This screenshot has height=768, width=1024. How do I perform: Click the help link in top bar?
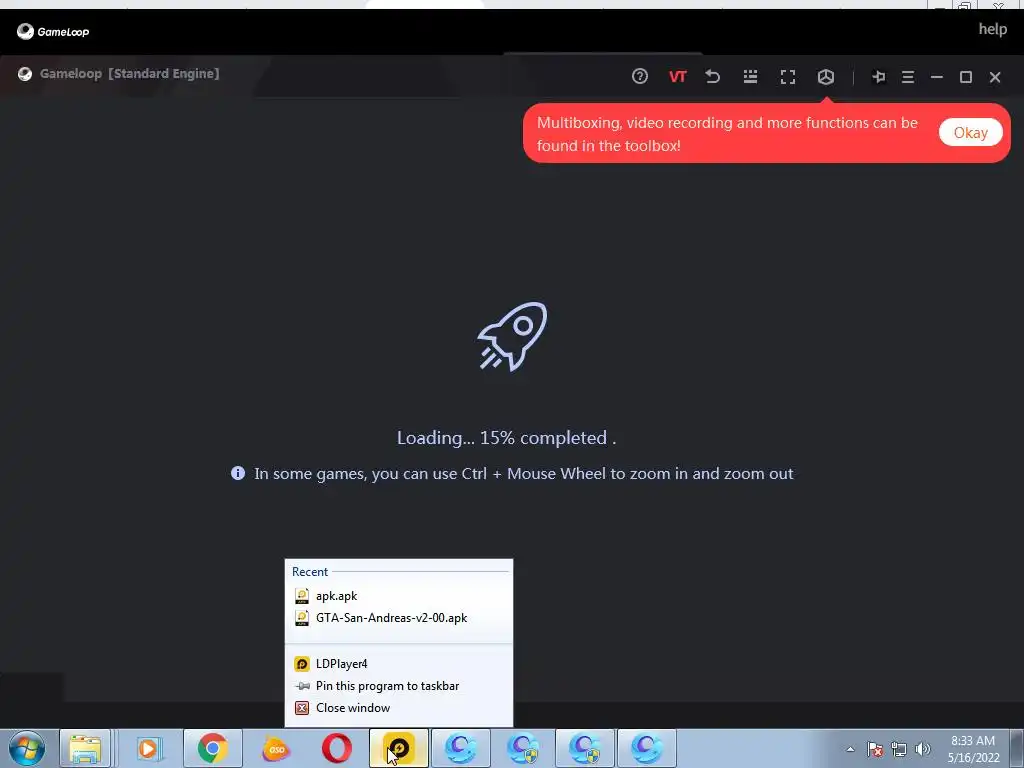(992, 29)
